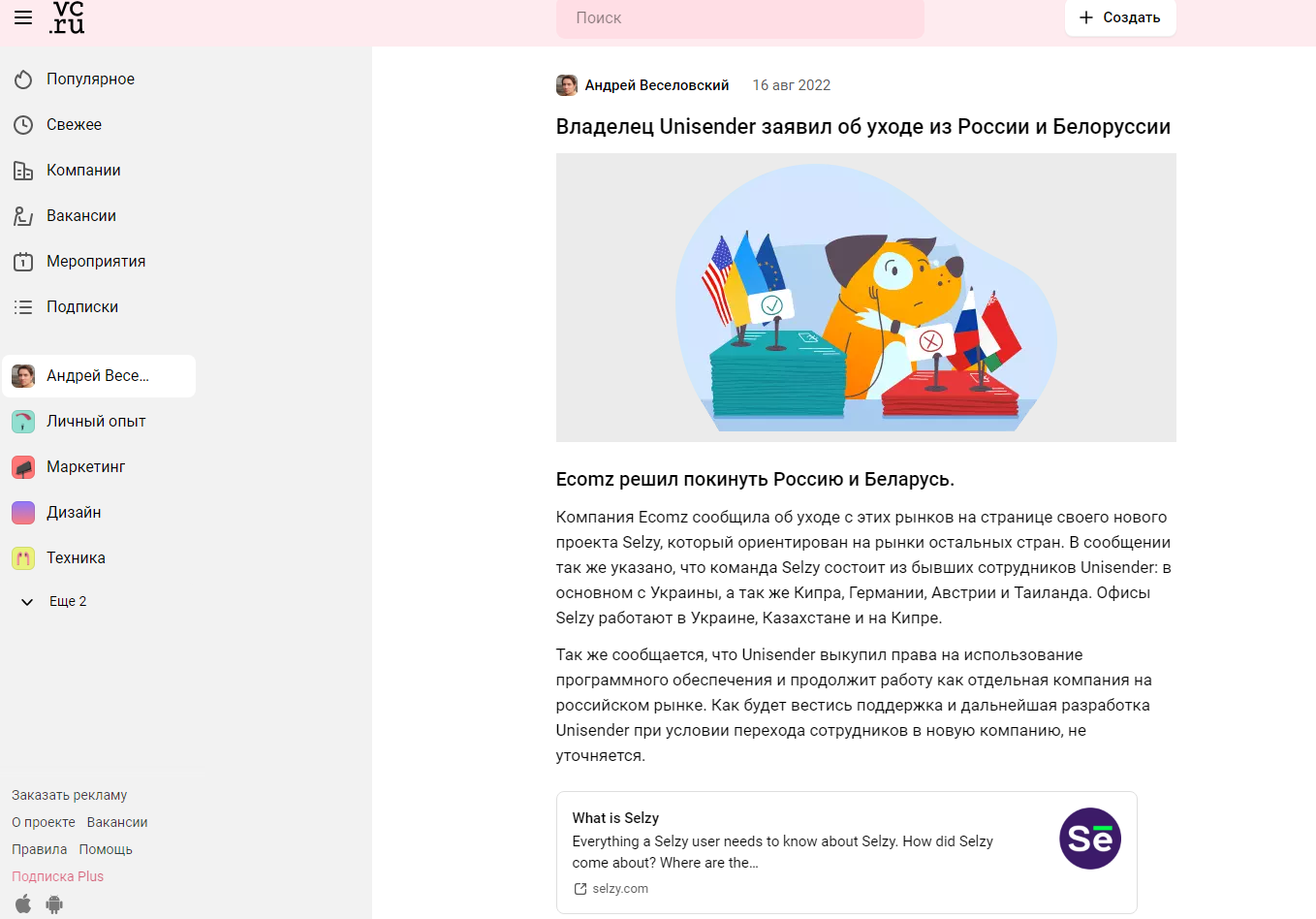Click the Дизайн topic icon
Image resolution: width=1316 pixels, height=919 pixels.
click(23, 513)
